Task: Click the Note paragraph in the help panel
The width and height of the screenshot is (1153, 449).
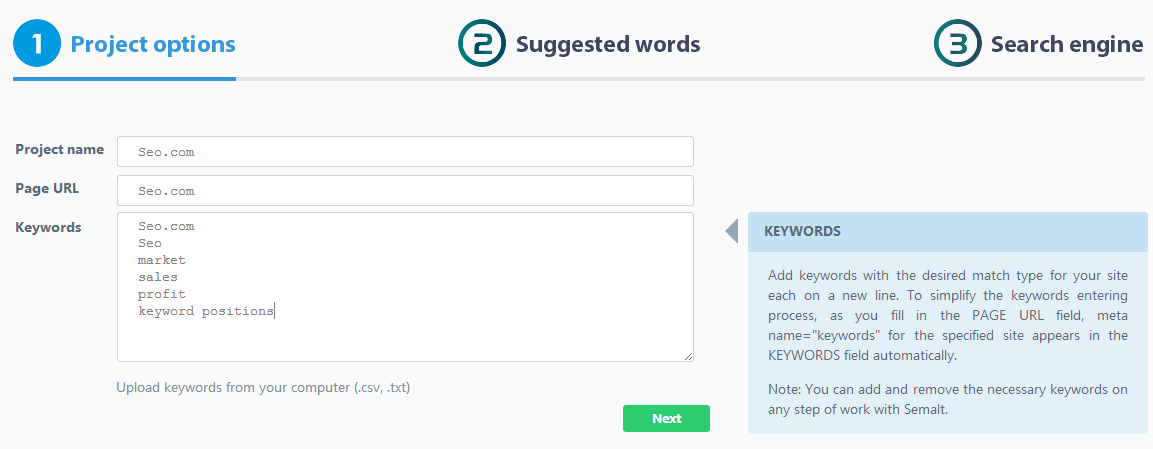Action: (x=947, y=398)
